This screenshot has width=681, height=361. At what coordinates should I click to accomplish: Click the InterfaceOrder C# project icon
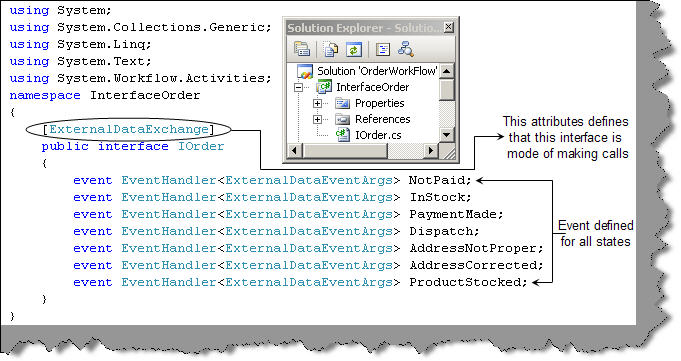coord(324,87)
